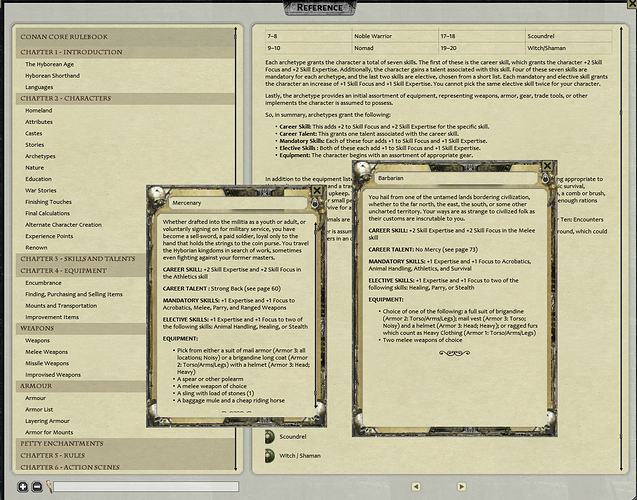The height and width of the screenshot is (500, 637).
Task: Go to previous page arrow
Action: [416, 486]
